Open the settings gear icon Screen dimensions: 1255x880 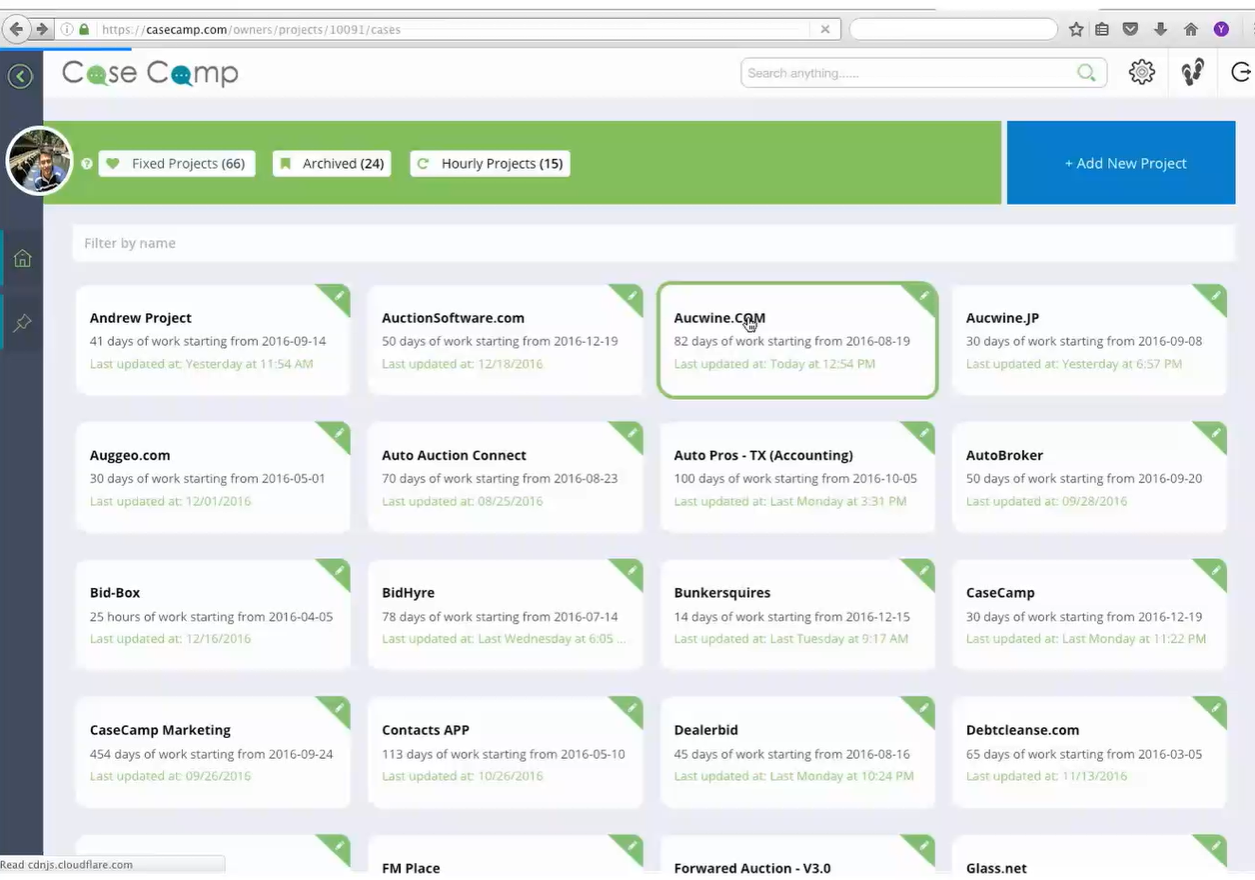click(x=1141, y=71)
